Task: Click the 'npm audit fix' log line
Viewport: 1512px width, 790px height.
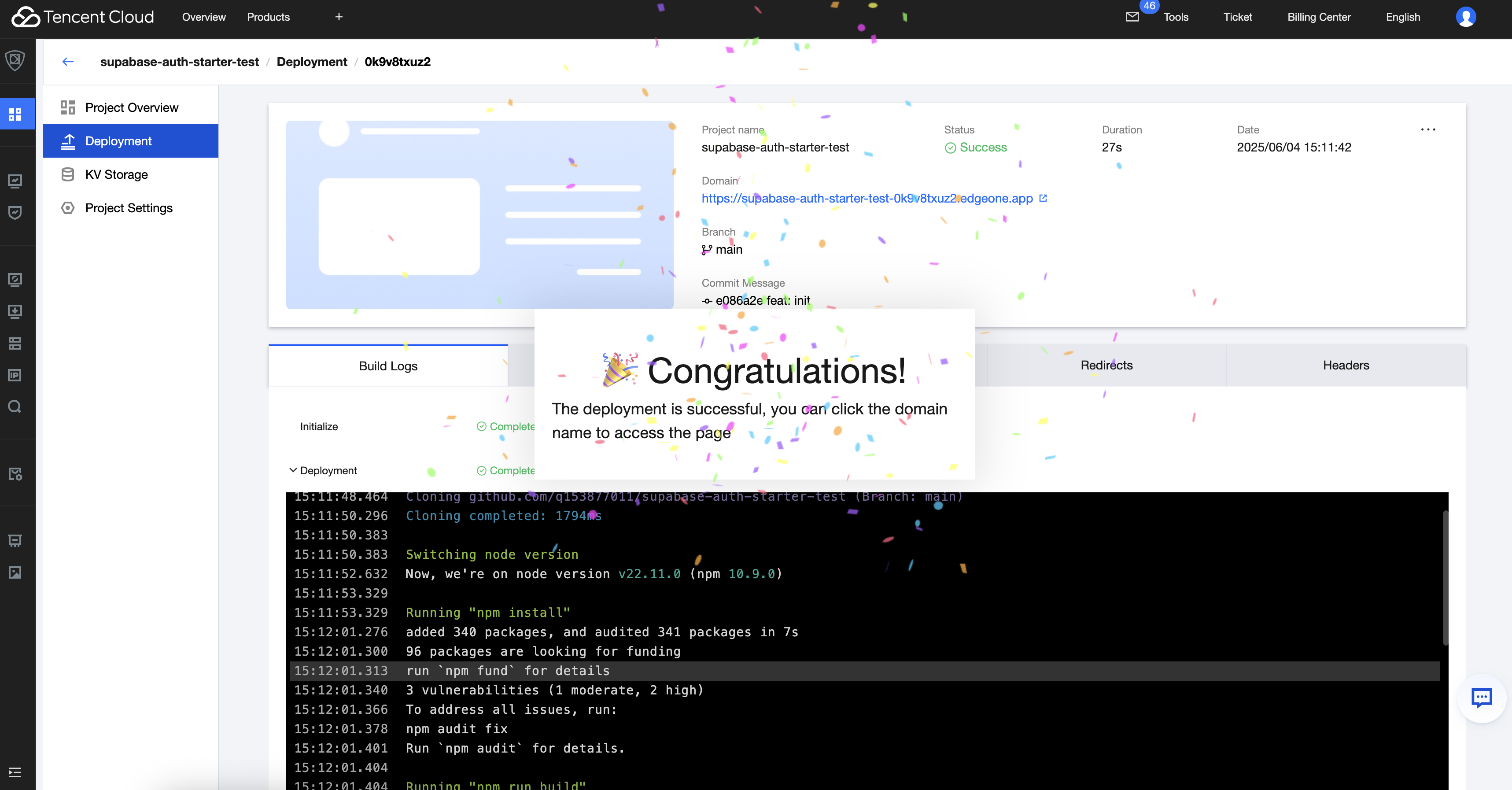Action: coord(456,729)
